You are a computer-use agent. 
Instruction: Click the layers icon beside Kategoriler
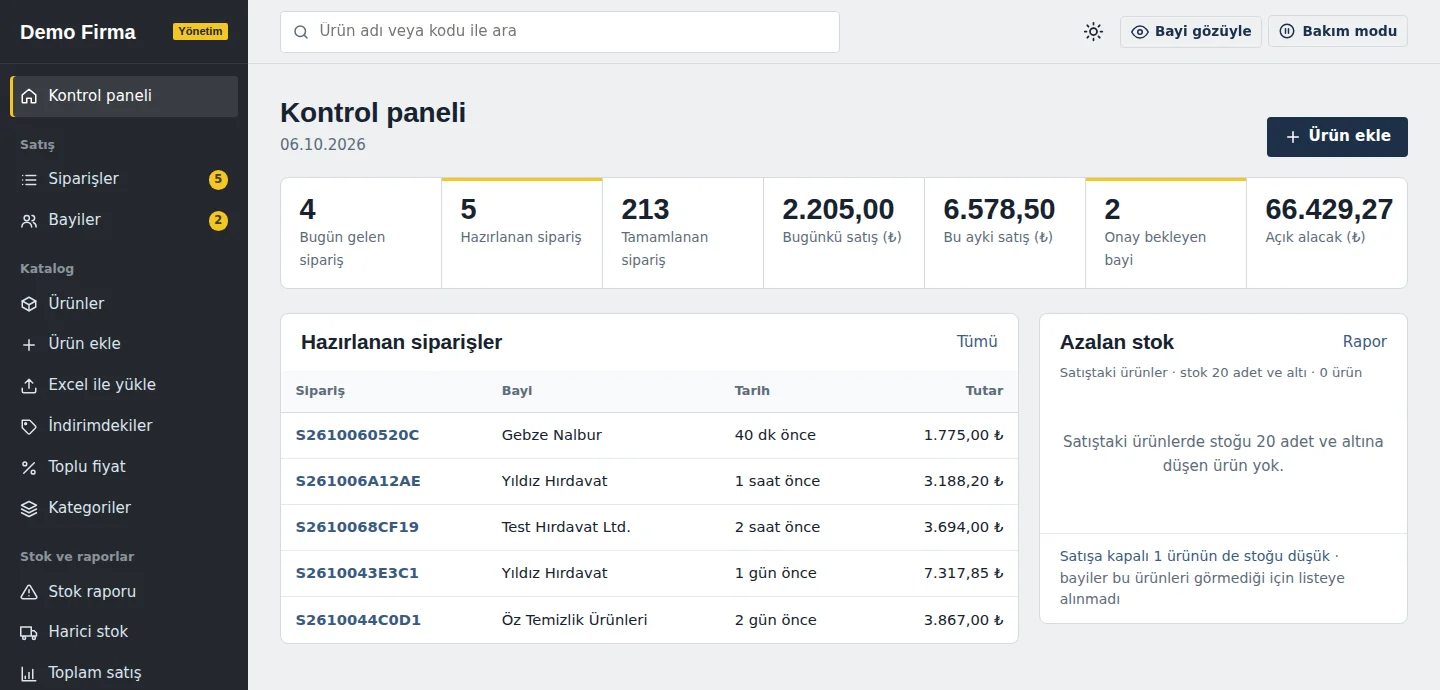pos(29,508)
